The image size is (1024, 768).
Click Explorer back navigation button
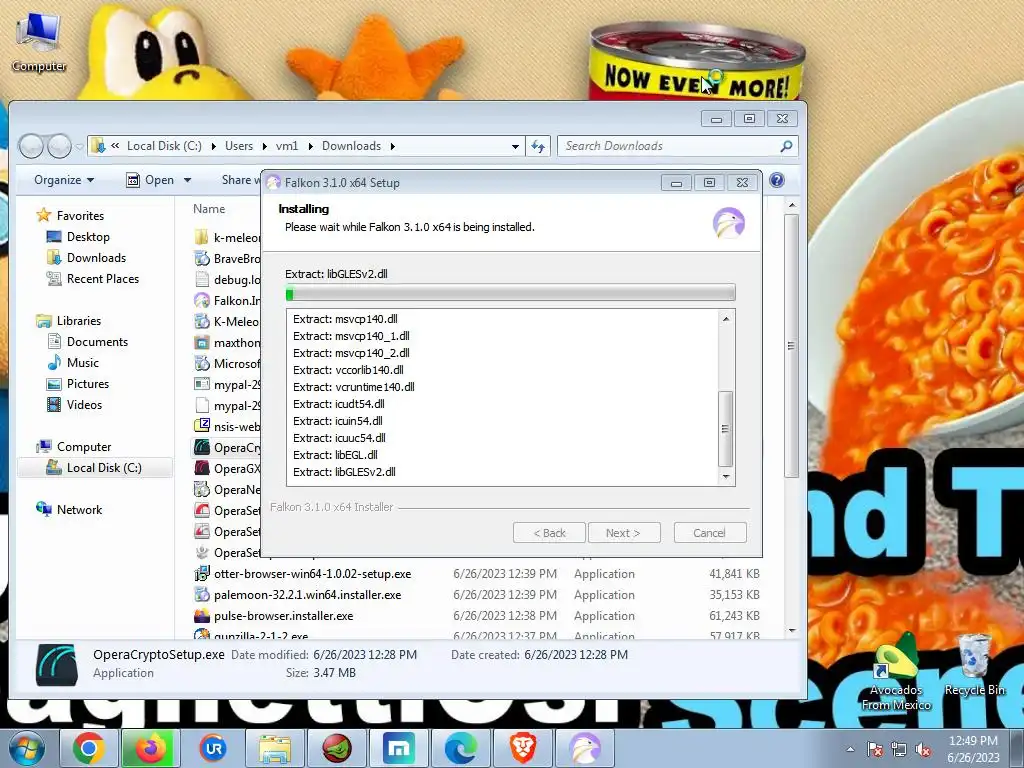pyautogui.click(x=31, y=146)
